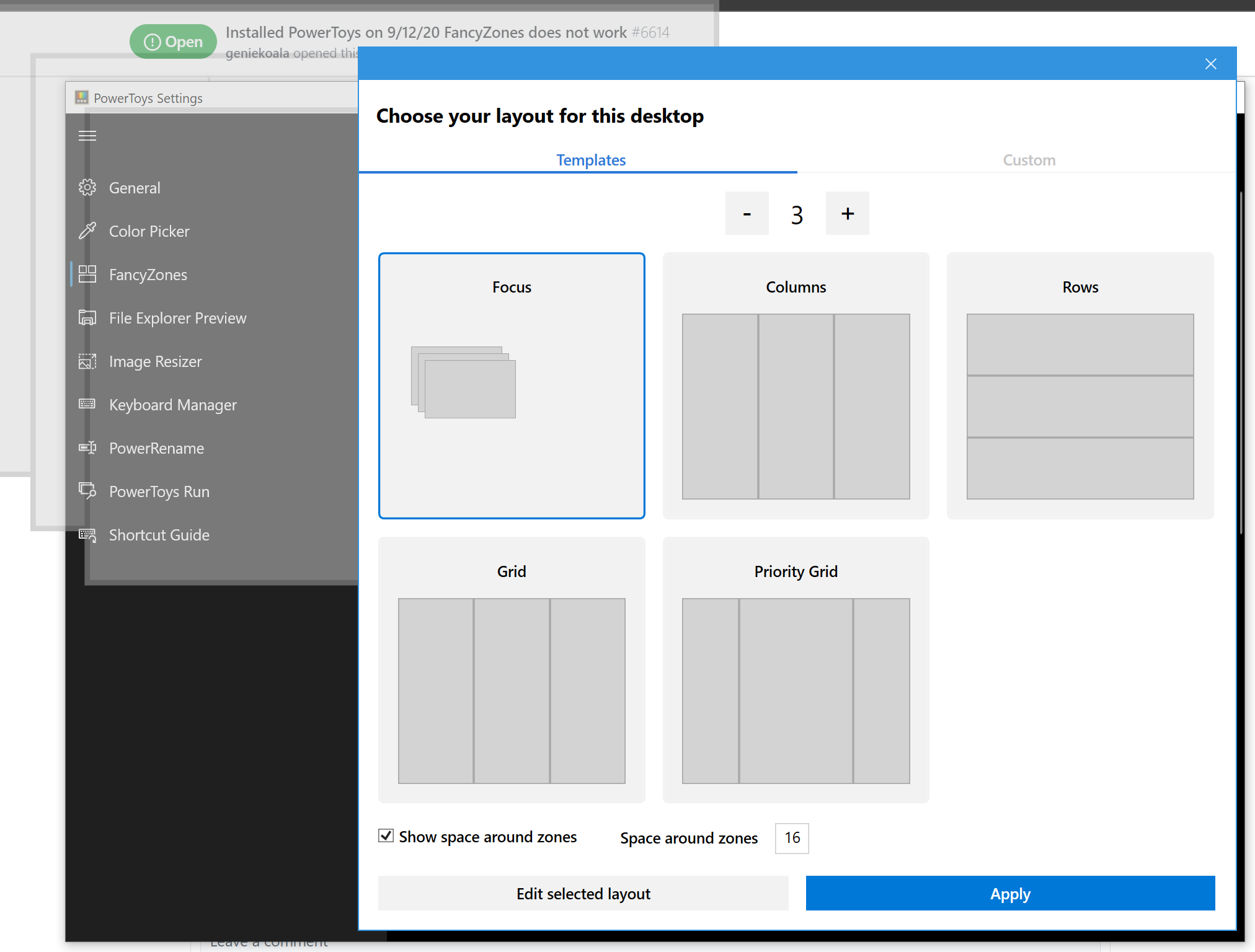The image size is (1255, 952).
Task: Click the PowerToys Run icon
Action: tap(87, 491)
